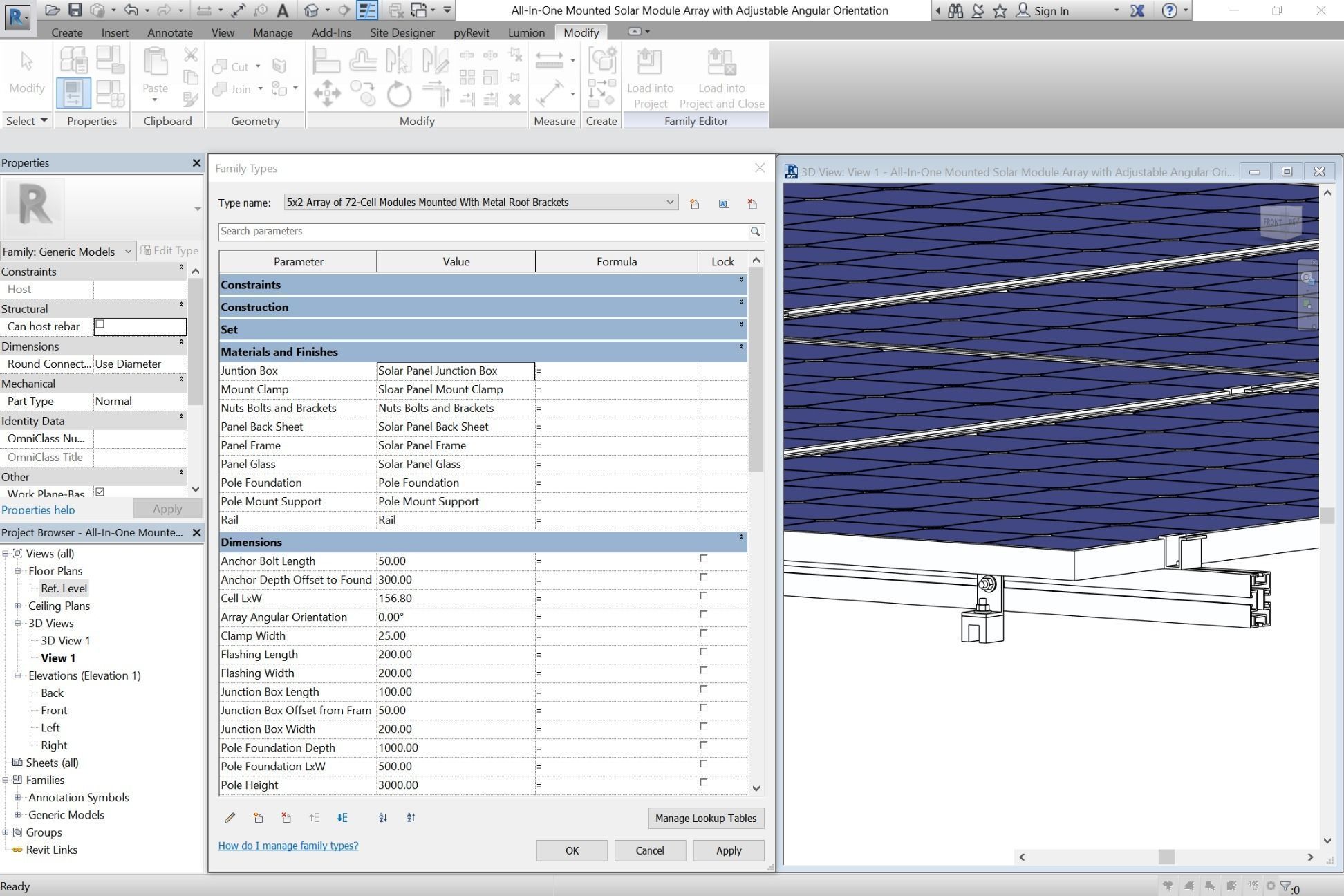Click the Edit Parameter pencil icon
The height and width of the screenshot is (896, 1344).
pyautogui.click(x=230, y=818)
